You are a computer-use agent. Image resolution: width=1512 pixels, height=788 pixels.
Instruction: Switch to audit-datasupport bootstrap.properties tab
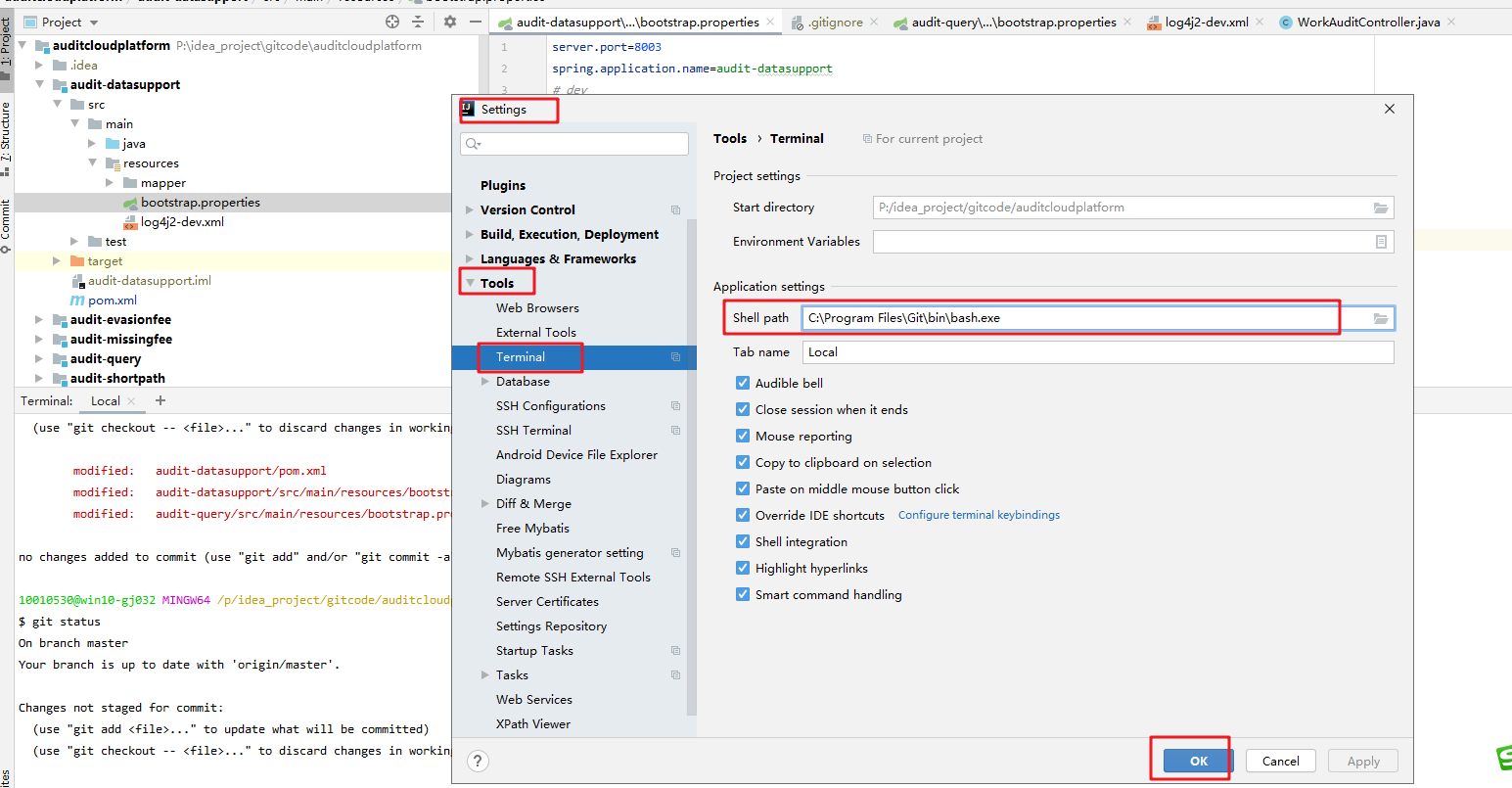coord(637,22)
